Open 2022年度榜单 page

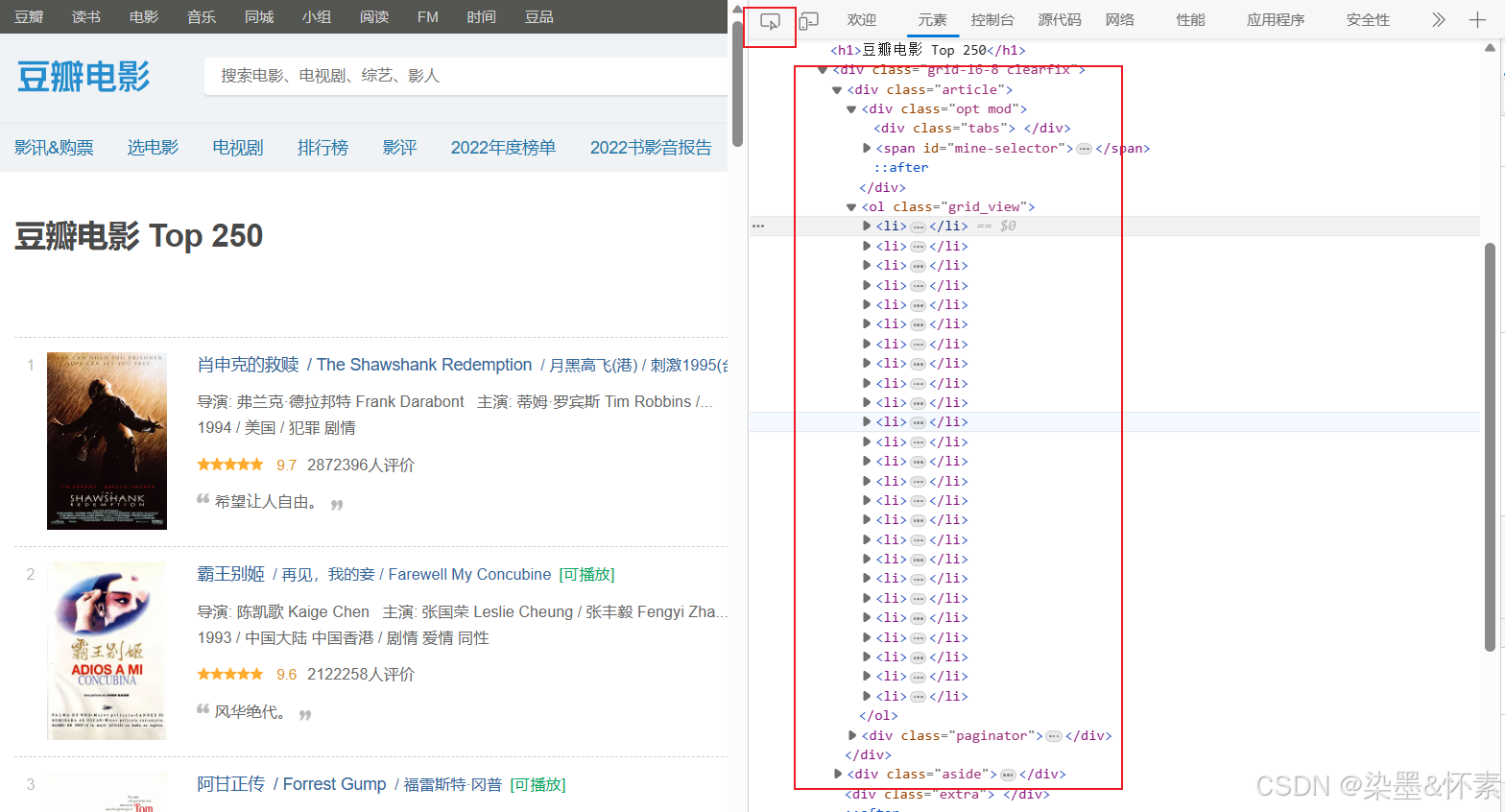click(x=503, y=148)
